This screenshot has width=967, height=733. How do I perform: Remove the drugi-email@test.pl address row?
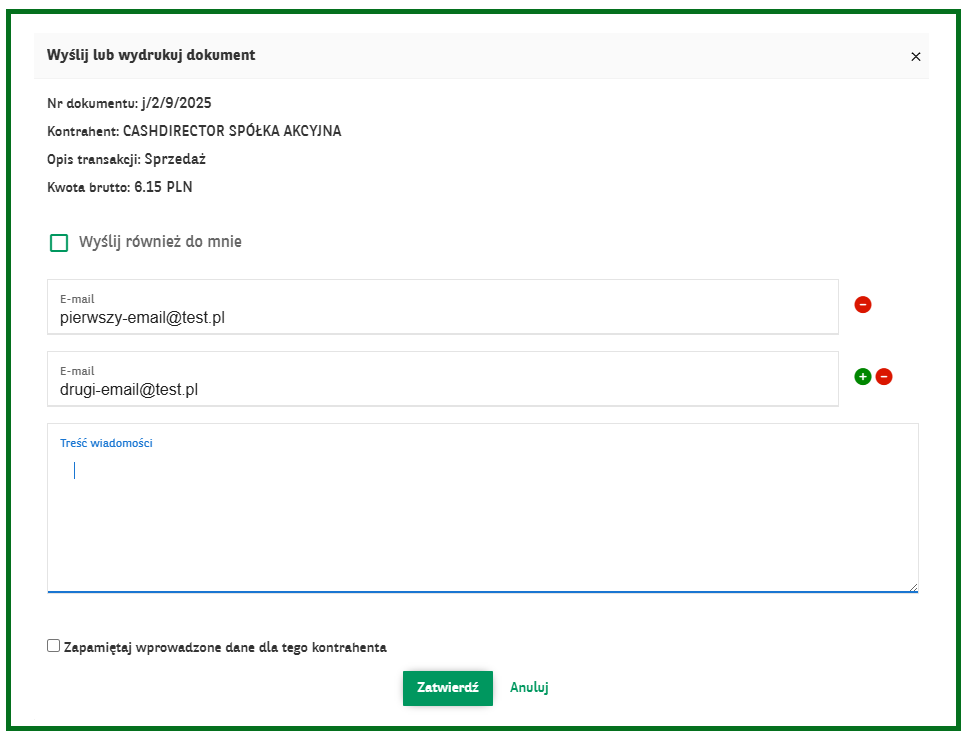884,377
